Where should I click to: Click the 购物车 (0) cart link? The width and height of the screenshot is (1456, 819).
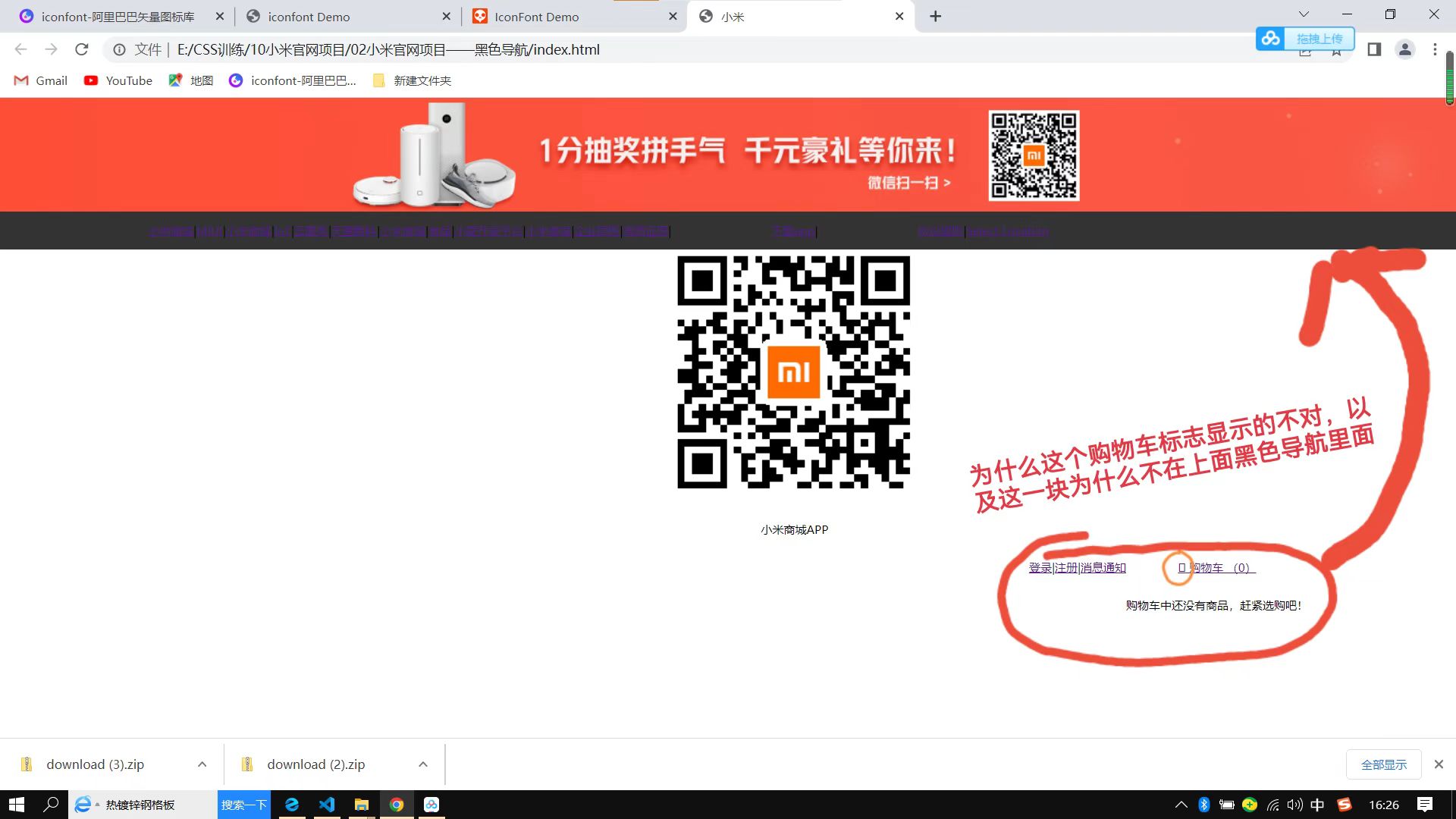click(1216, 567)
